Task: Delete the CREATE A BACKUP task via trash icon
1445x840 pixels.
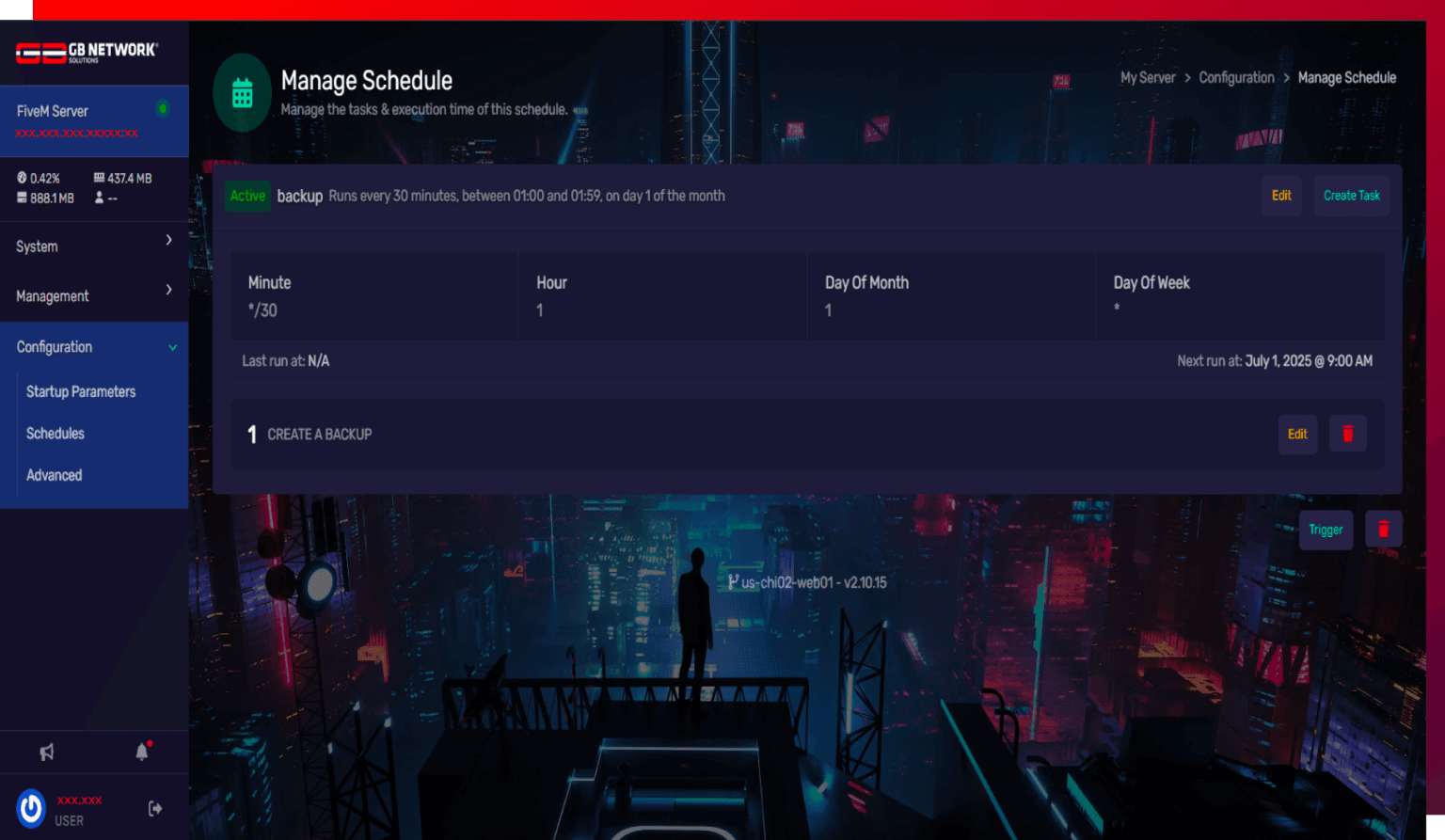Action: (x=1347, y=434)
